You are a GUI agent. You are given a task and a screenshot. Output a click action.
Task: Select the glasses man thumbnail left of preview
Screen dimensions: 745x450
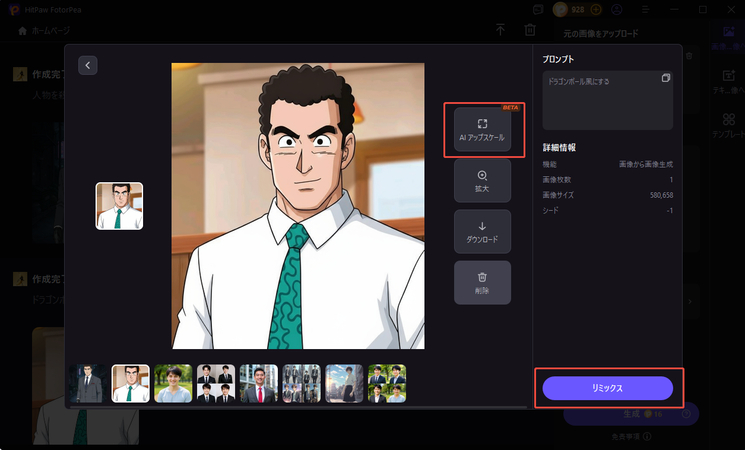pos(119,206)
